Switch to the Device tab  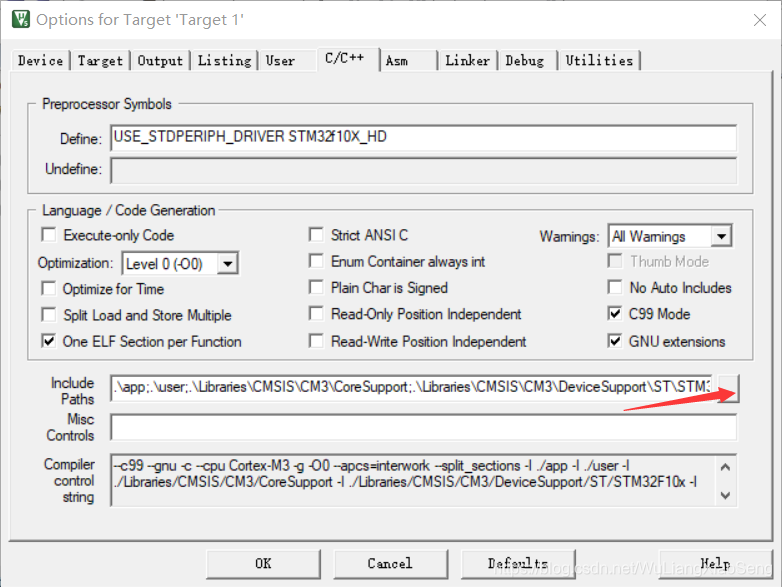pyautogui.click(x=40, y=61)
